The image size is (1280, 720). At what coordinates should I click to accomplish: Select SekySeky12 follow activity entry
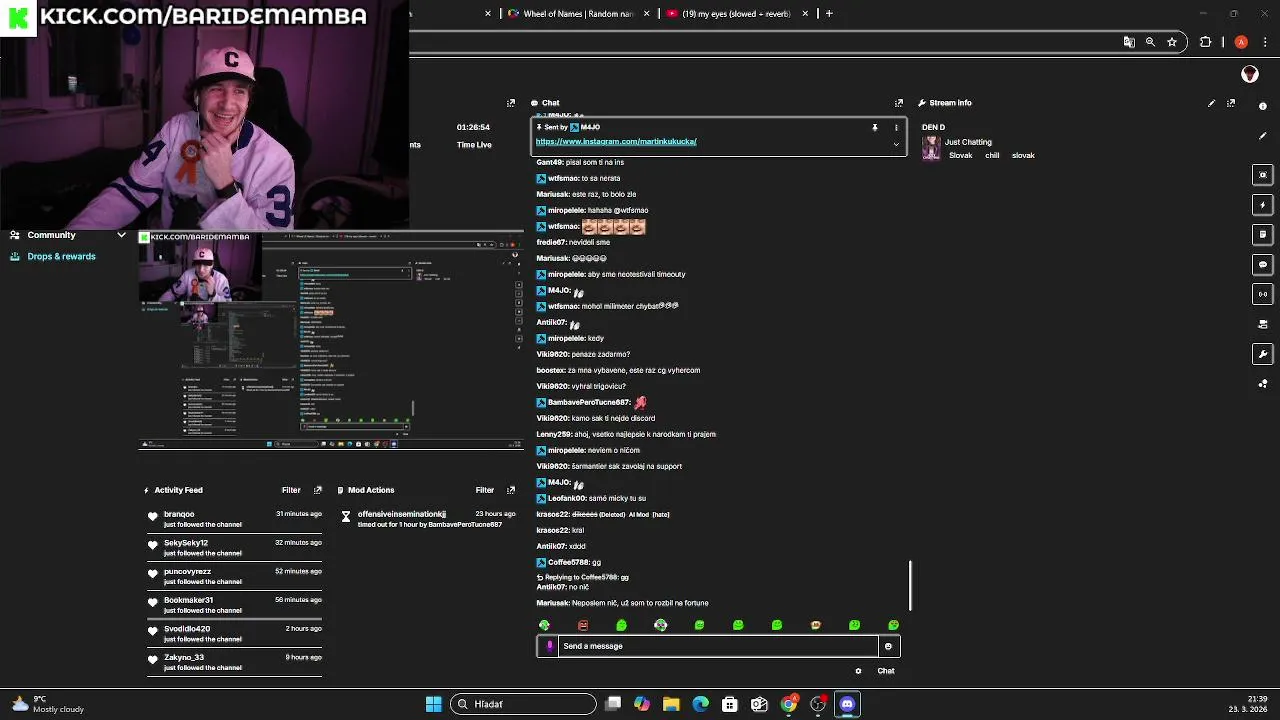coord(235,548)
